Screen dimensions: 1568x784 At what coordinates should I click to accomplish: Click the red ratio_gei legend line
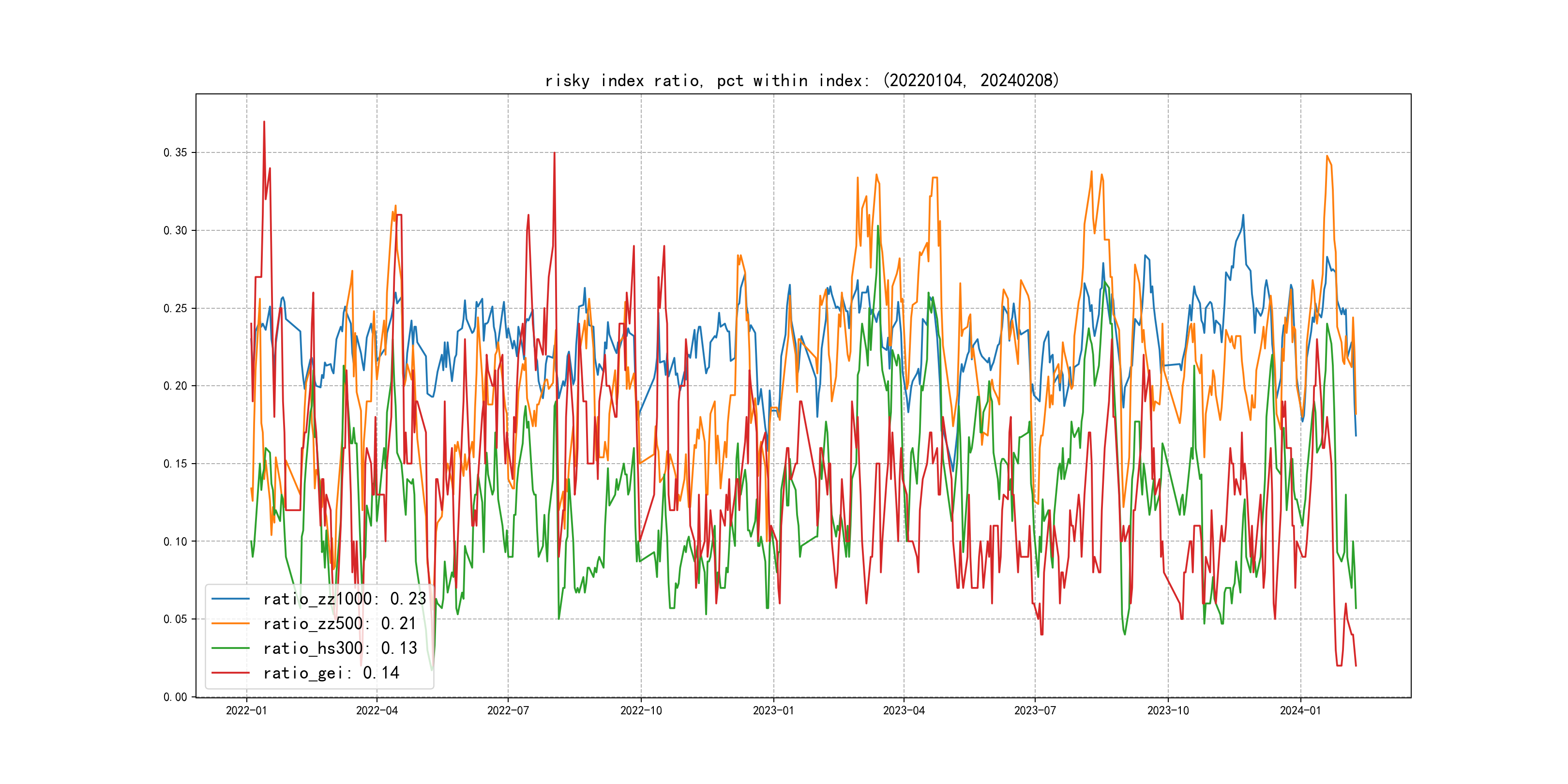230,673
